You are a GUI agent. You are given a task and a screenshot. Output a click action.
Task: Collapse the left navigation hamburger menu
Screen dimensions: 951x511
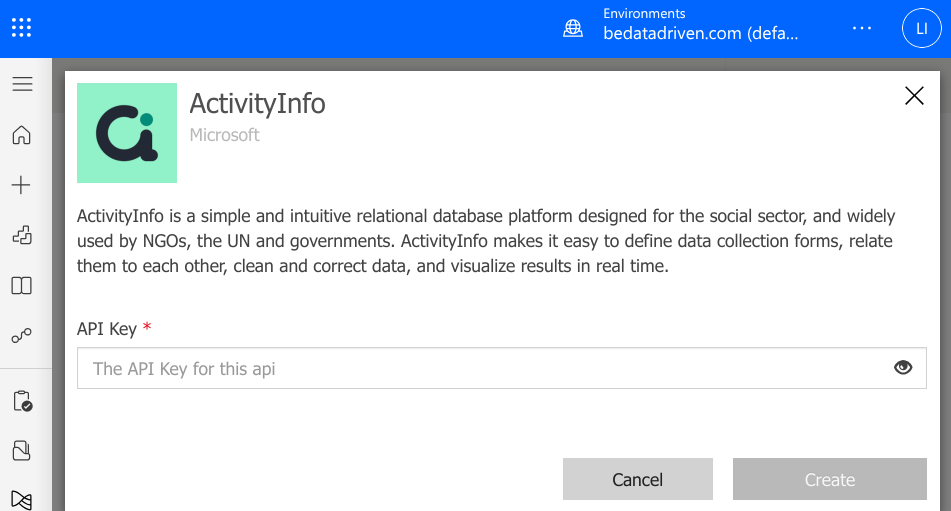pos(22,84)
